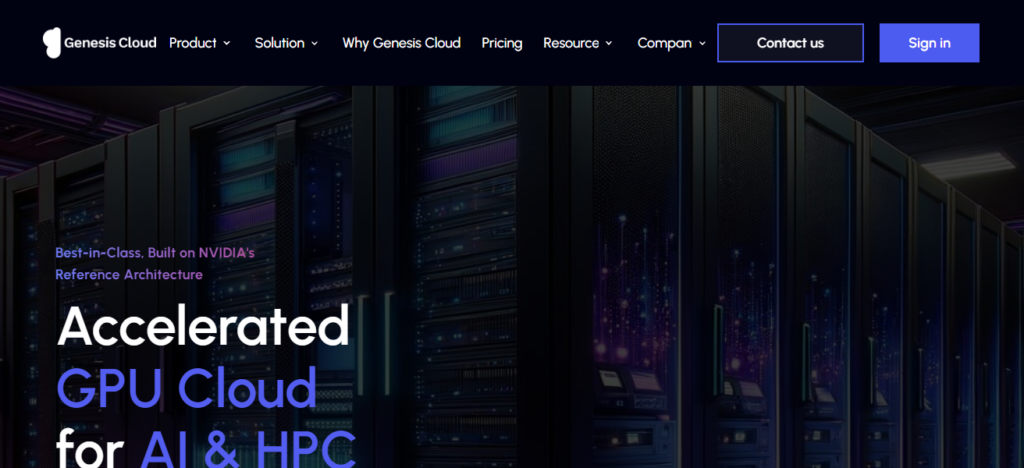Go to Why Genesis Cloud page
Screen dimensions: 1024x468
point(402,43)
